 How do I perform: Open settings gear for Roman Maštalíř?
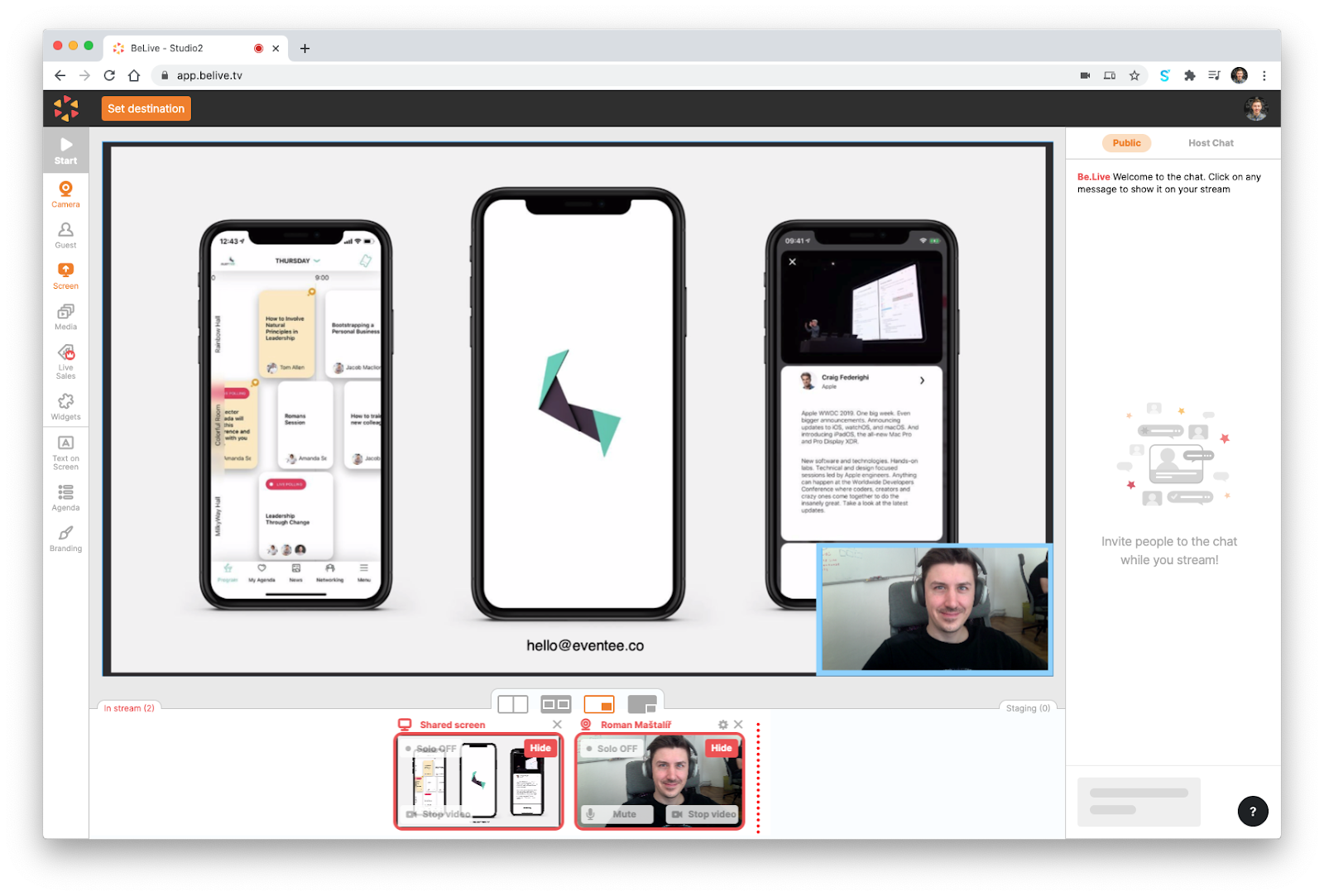[x=723, y=725]
